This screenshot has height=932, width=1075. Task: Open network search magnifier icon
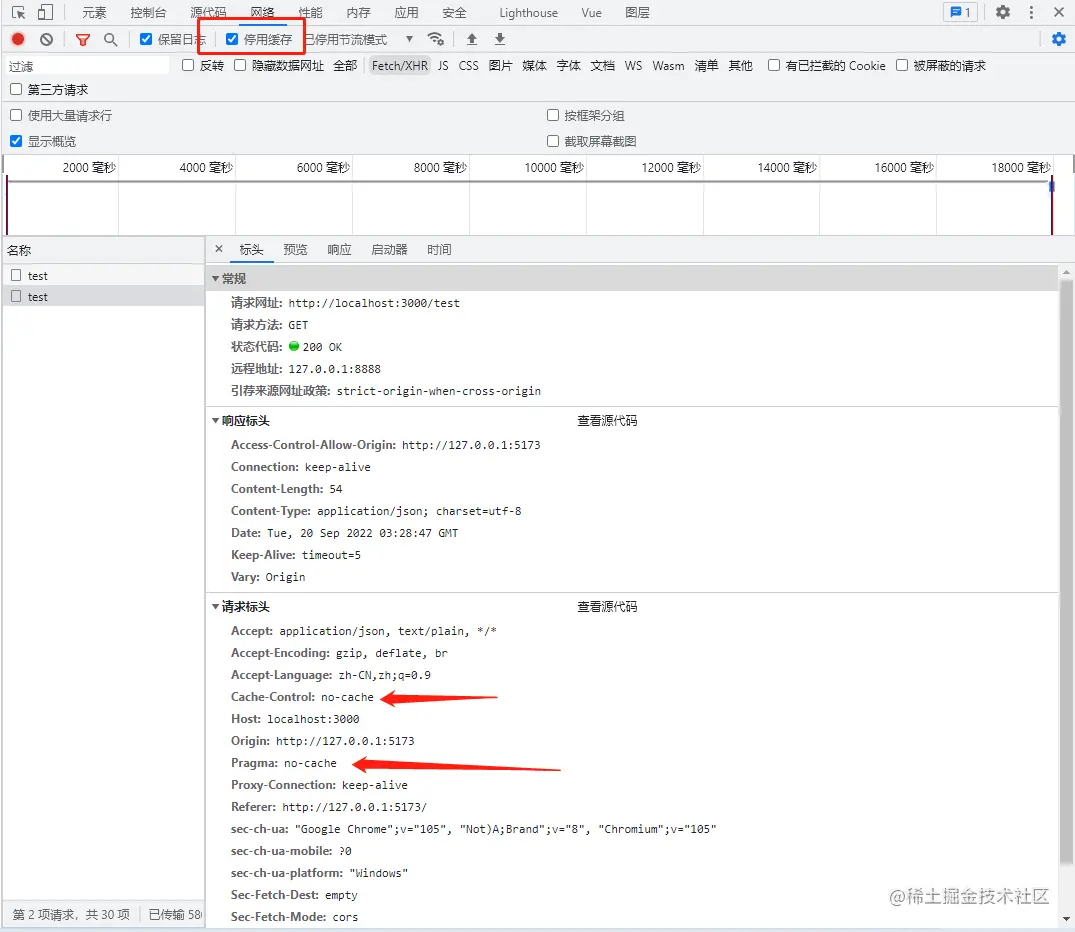[110, 39]
